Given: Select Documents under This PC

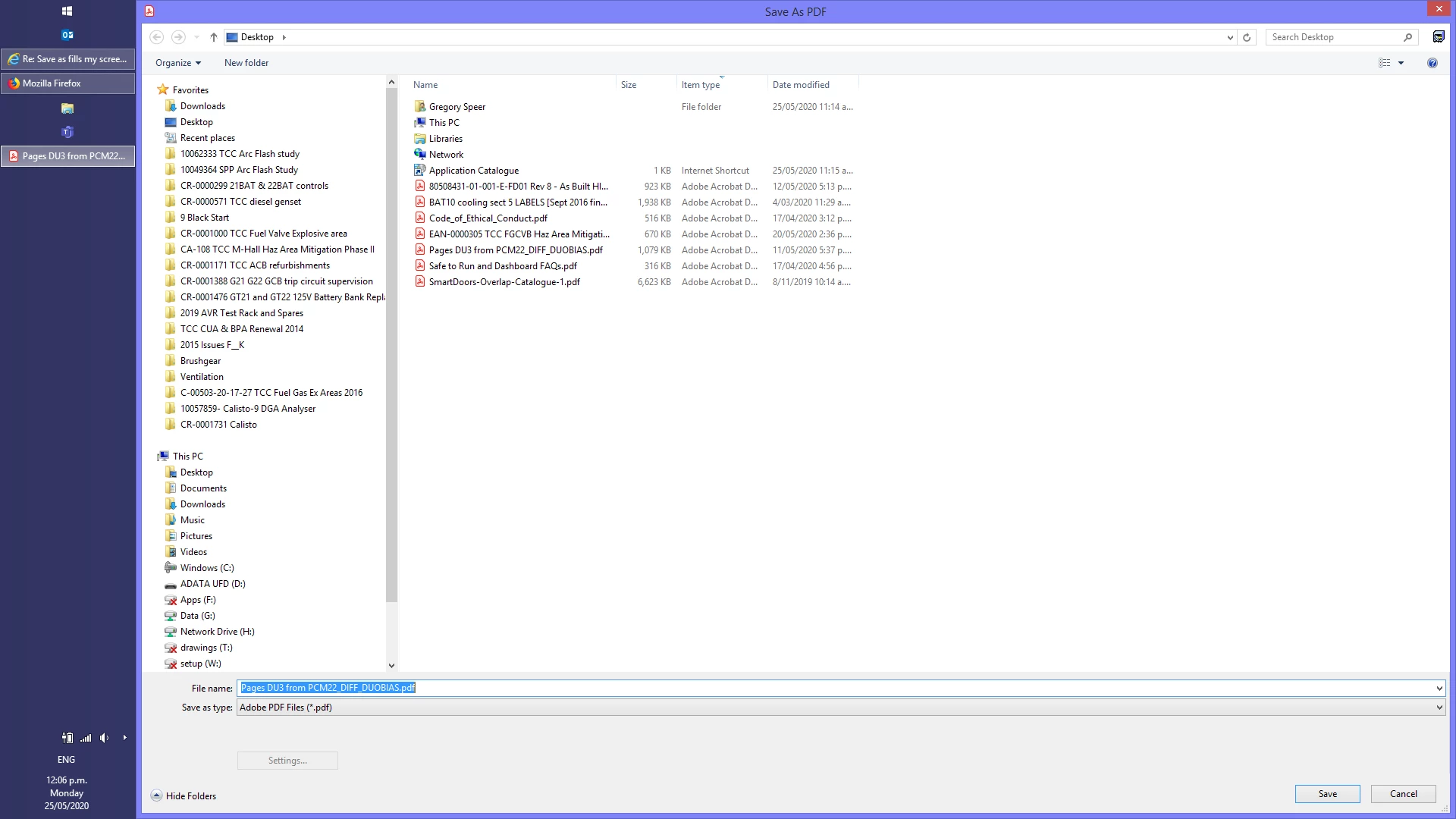Looking at the screenshot, I should coord(203,488).
